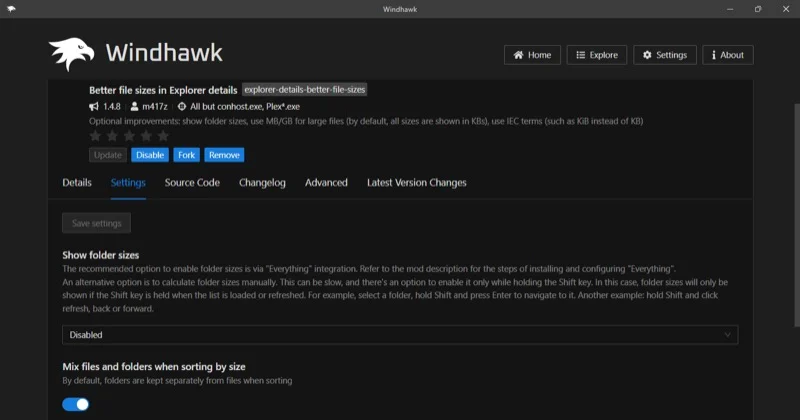Open the Changelog tab

[262, 183]
